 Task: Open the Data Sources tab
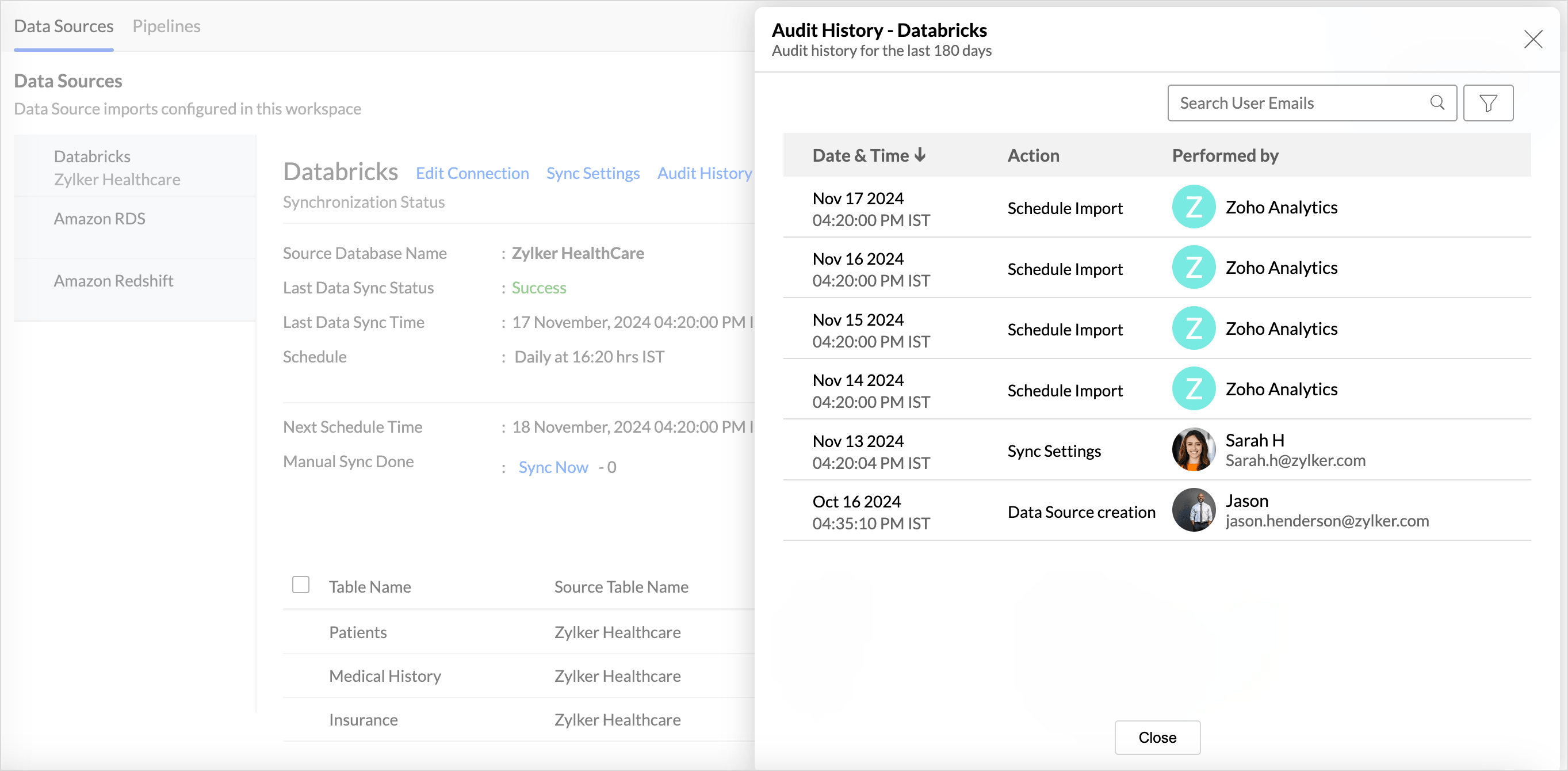tap(63, 26)
